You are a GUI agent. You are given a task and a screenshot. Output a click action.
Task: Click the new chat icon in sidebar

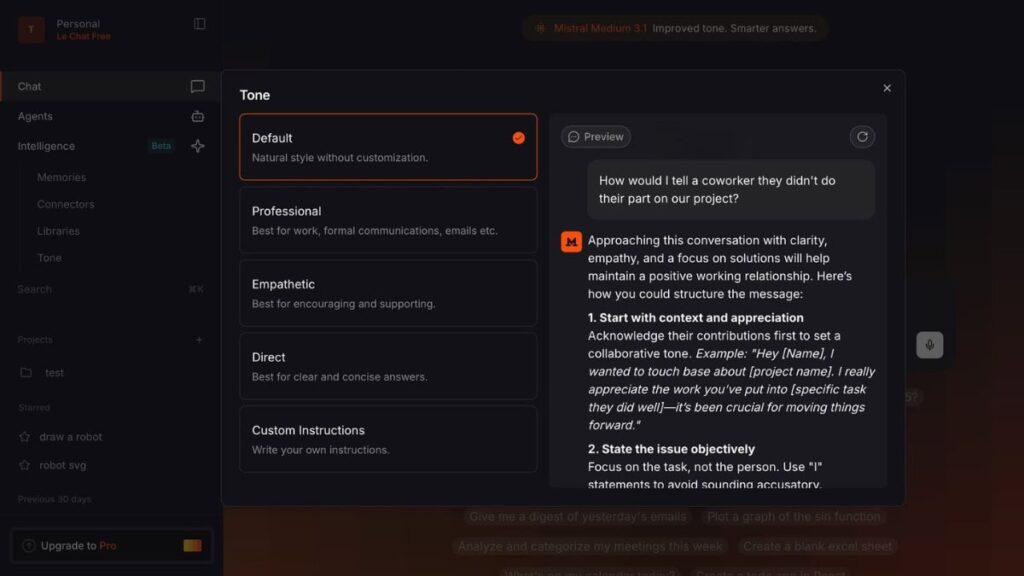pos(198,87)
